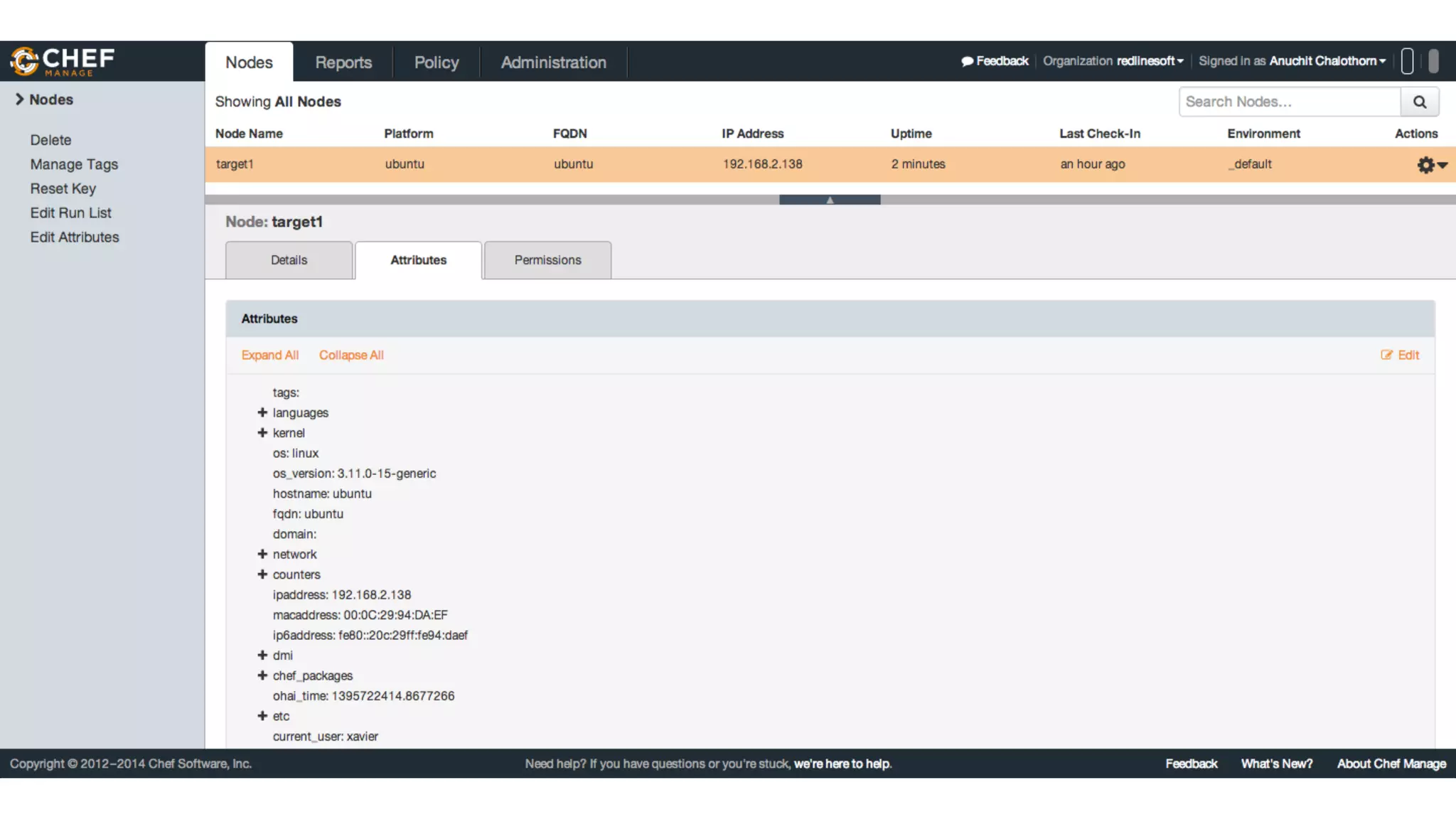Expand the counters attribute
This screenshot has height=819, width=1456.
point(262,574)
